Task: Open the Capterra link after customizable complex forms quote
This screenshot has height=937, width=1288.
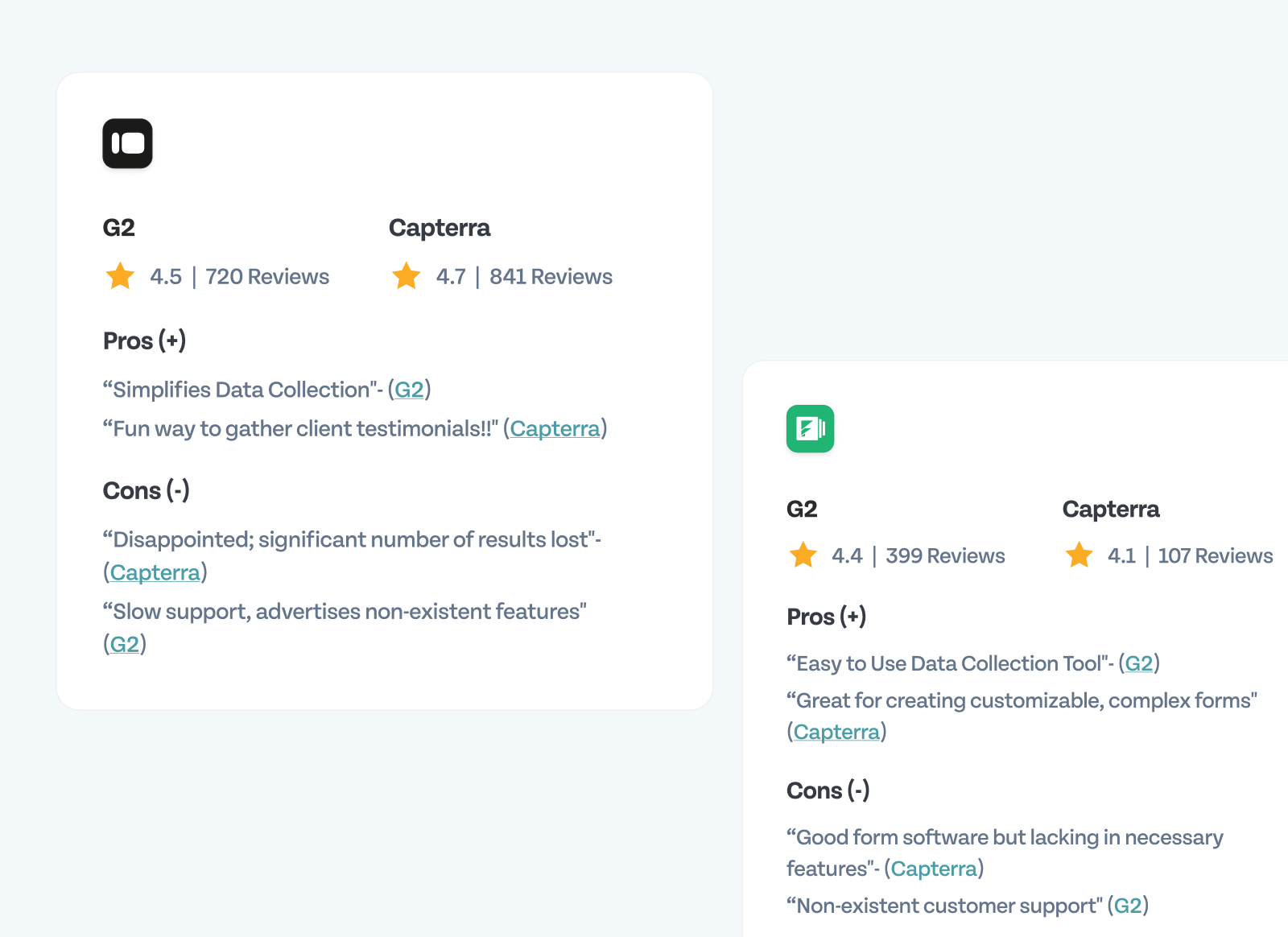Action: pyautogui.click(x=836, y=732)
